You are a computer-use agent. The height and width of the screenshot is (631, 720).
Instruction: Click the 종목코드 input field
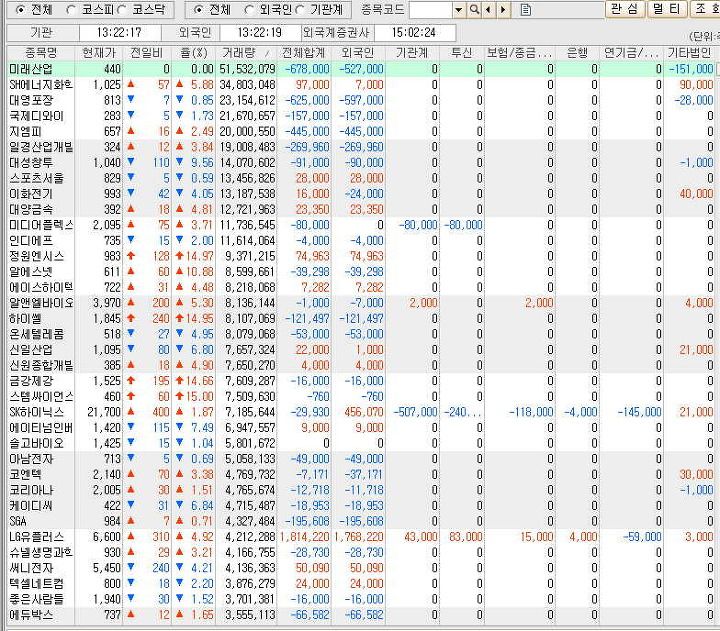pos(431,10)
